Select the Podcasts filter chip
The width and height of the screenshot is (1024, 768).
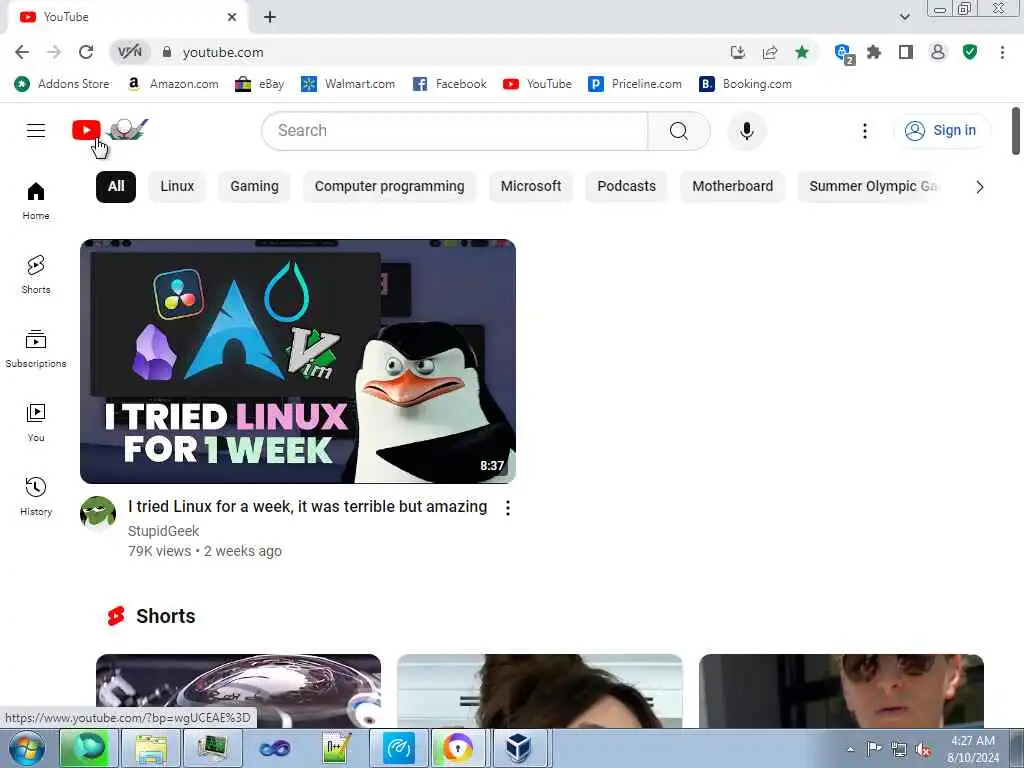[626, 187]
